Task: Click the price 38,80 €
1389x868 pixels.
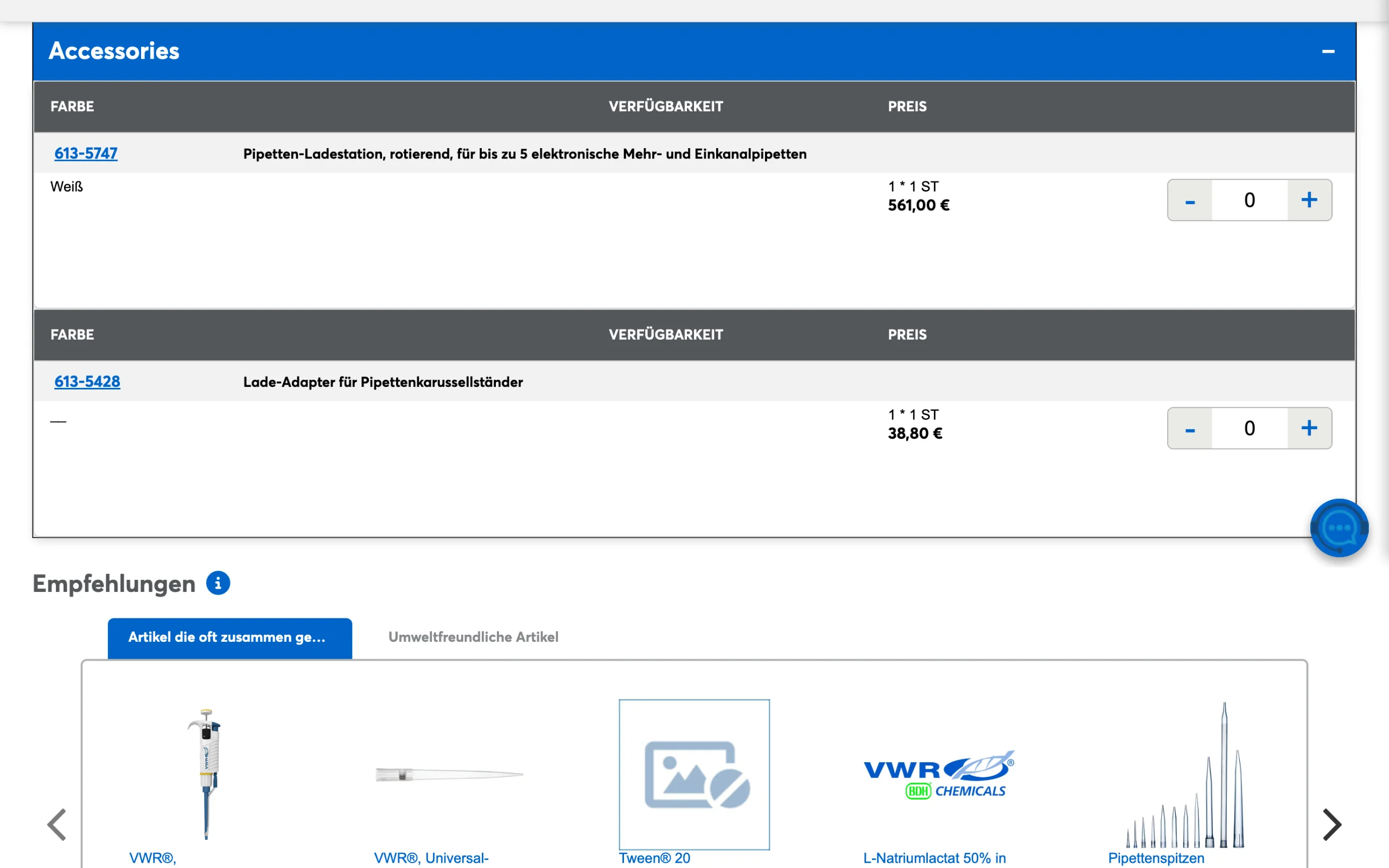Action: click(x=915, y=433)
